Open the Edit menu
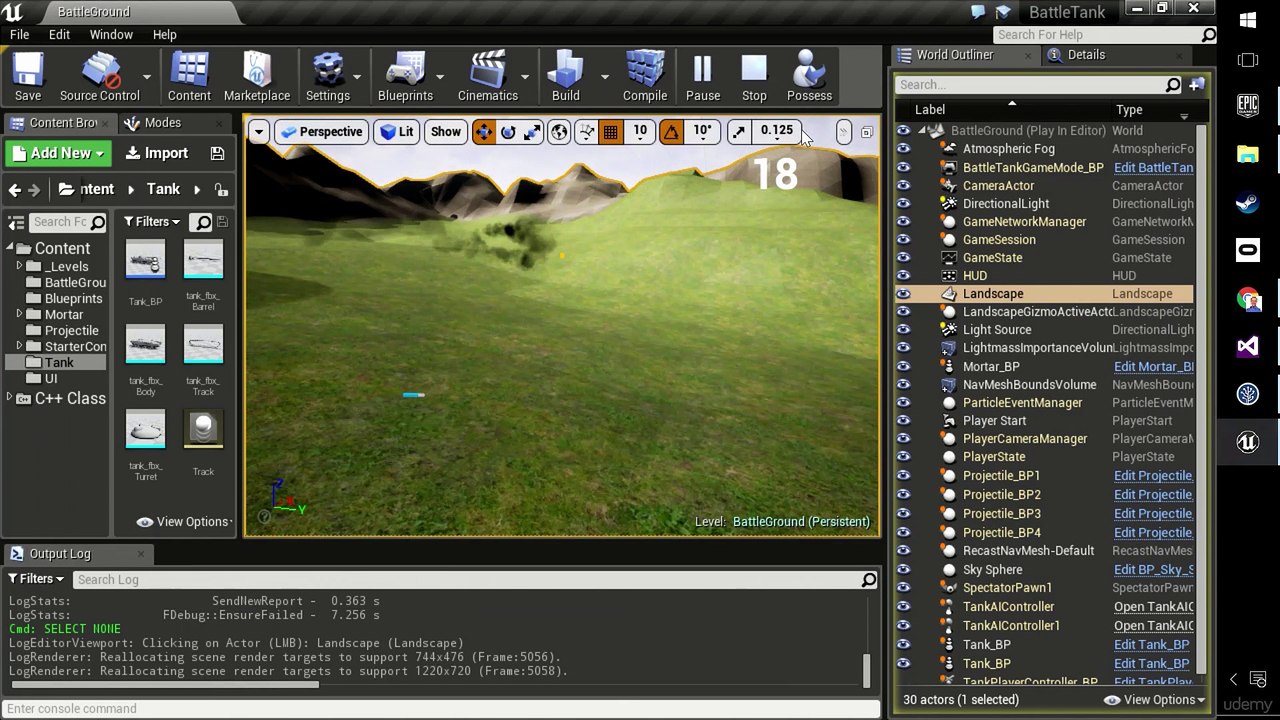Viewport: 1280px width, 720px height. coord(59,34)
